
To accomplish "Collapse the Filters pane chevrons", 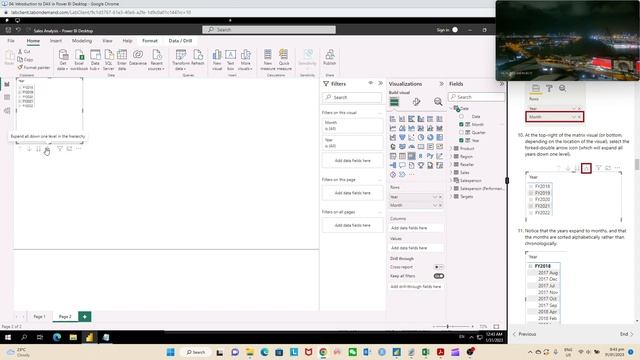I will click(x=380, y=83).
